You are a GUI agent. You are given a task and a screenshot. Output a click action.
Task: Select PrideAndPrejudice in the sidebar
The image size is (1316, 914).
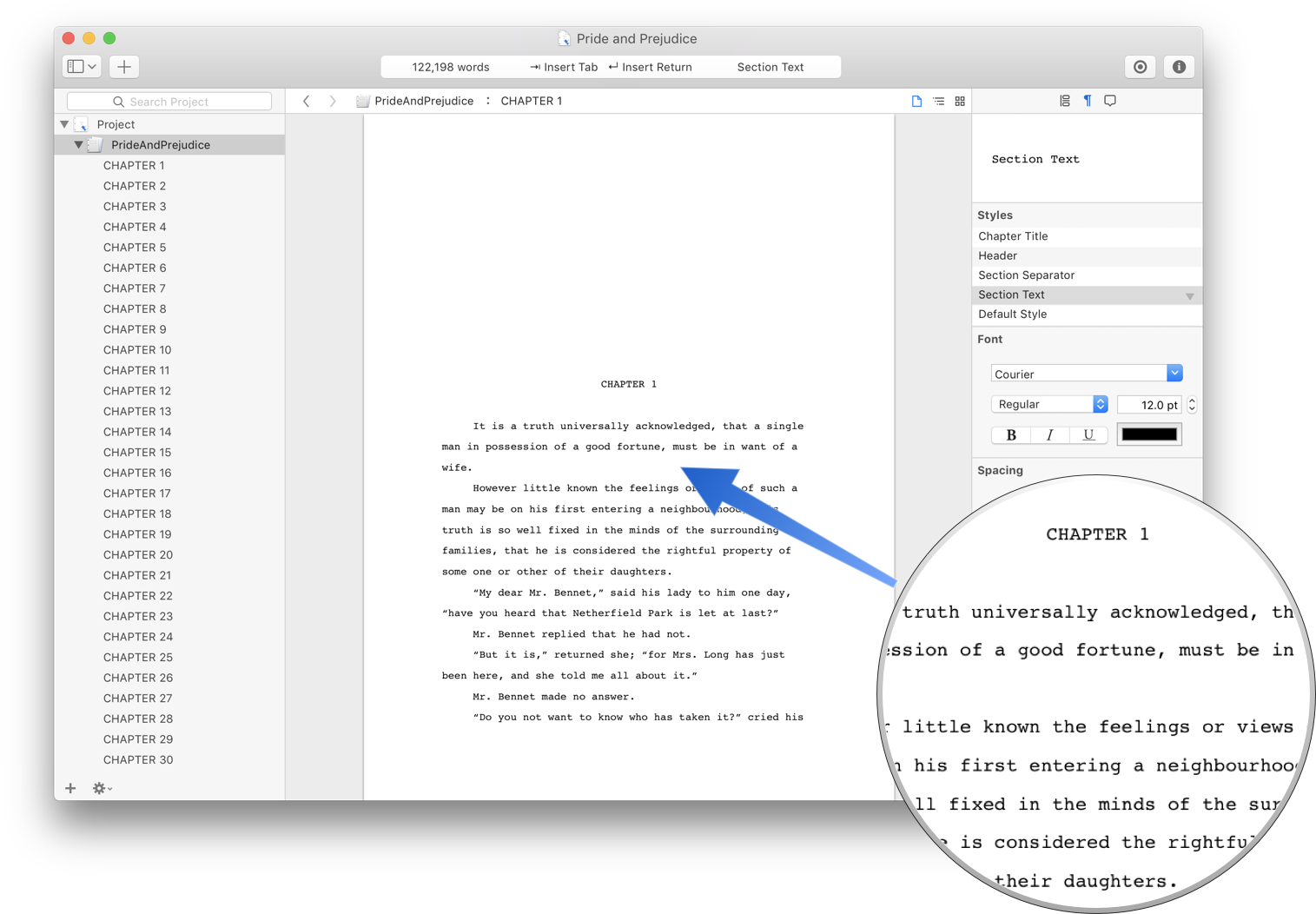169,144
